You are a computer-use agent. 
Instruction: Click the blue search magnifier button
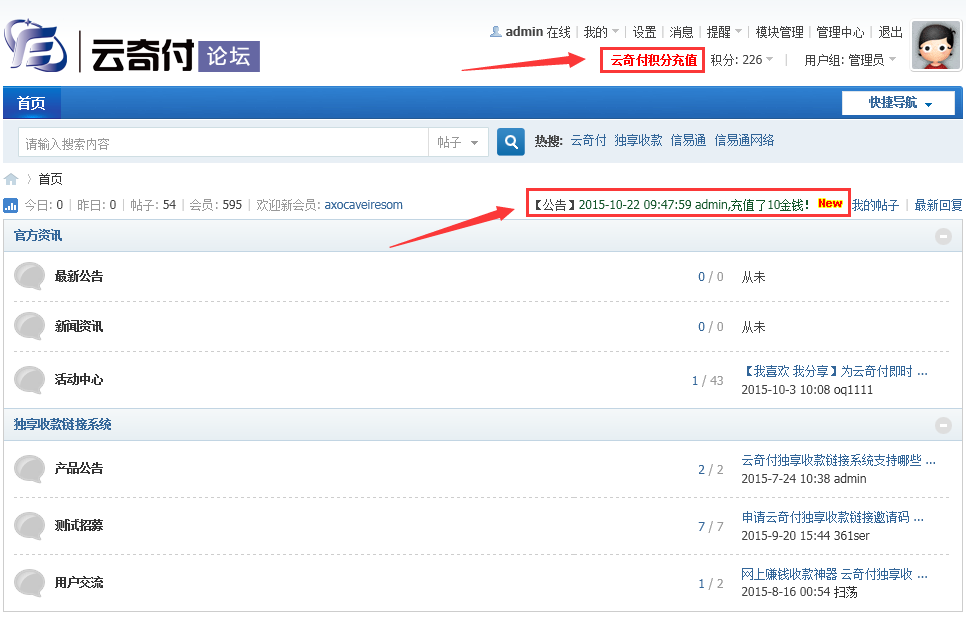coord(511,142)
